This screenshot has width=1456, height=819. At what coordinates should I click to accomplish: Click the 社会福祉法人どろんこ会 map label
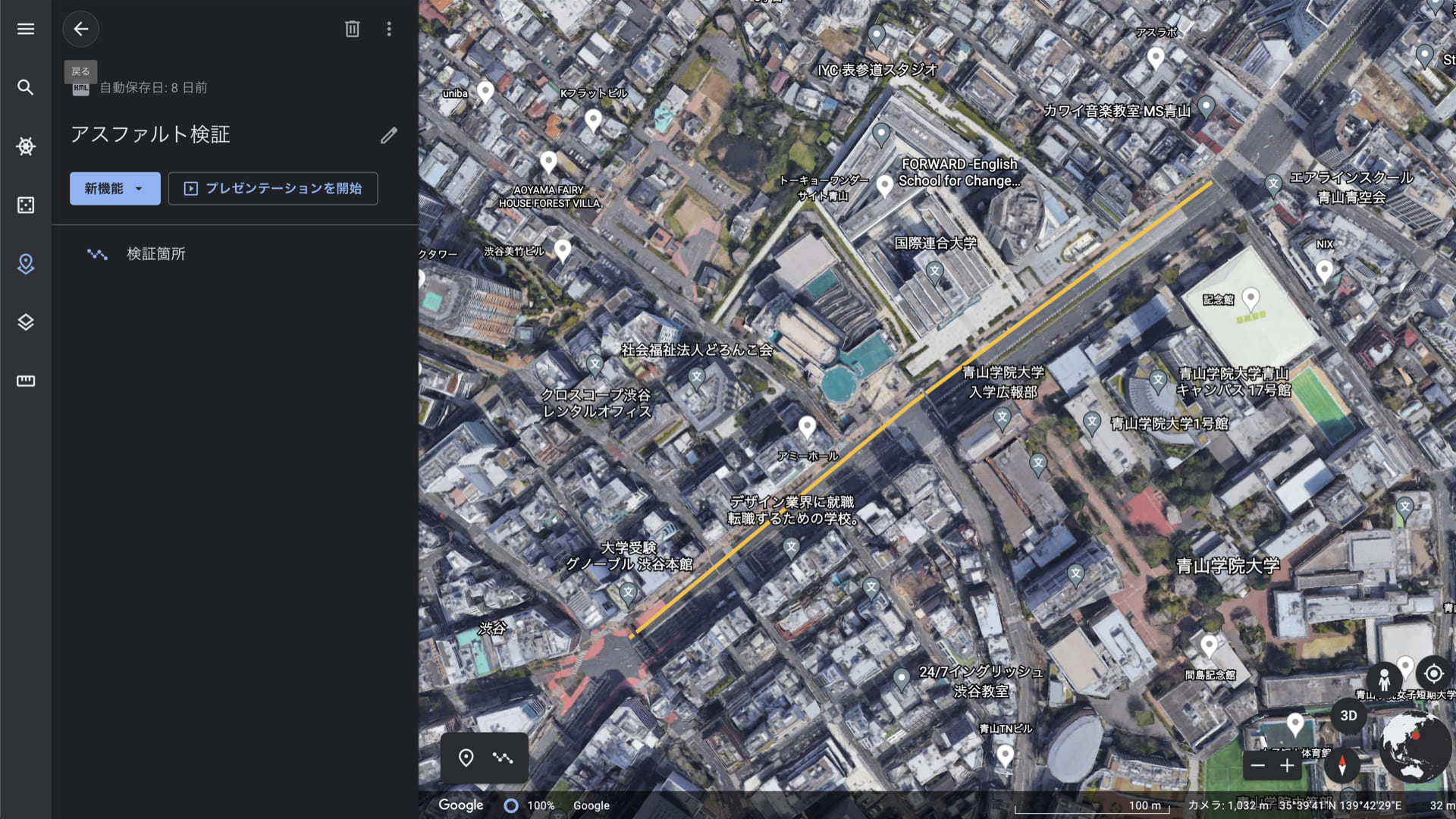697,350
